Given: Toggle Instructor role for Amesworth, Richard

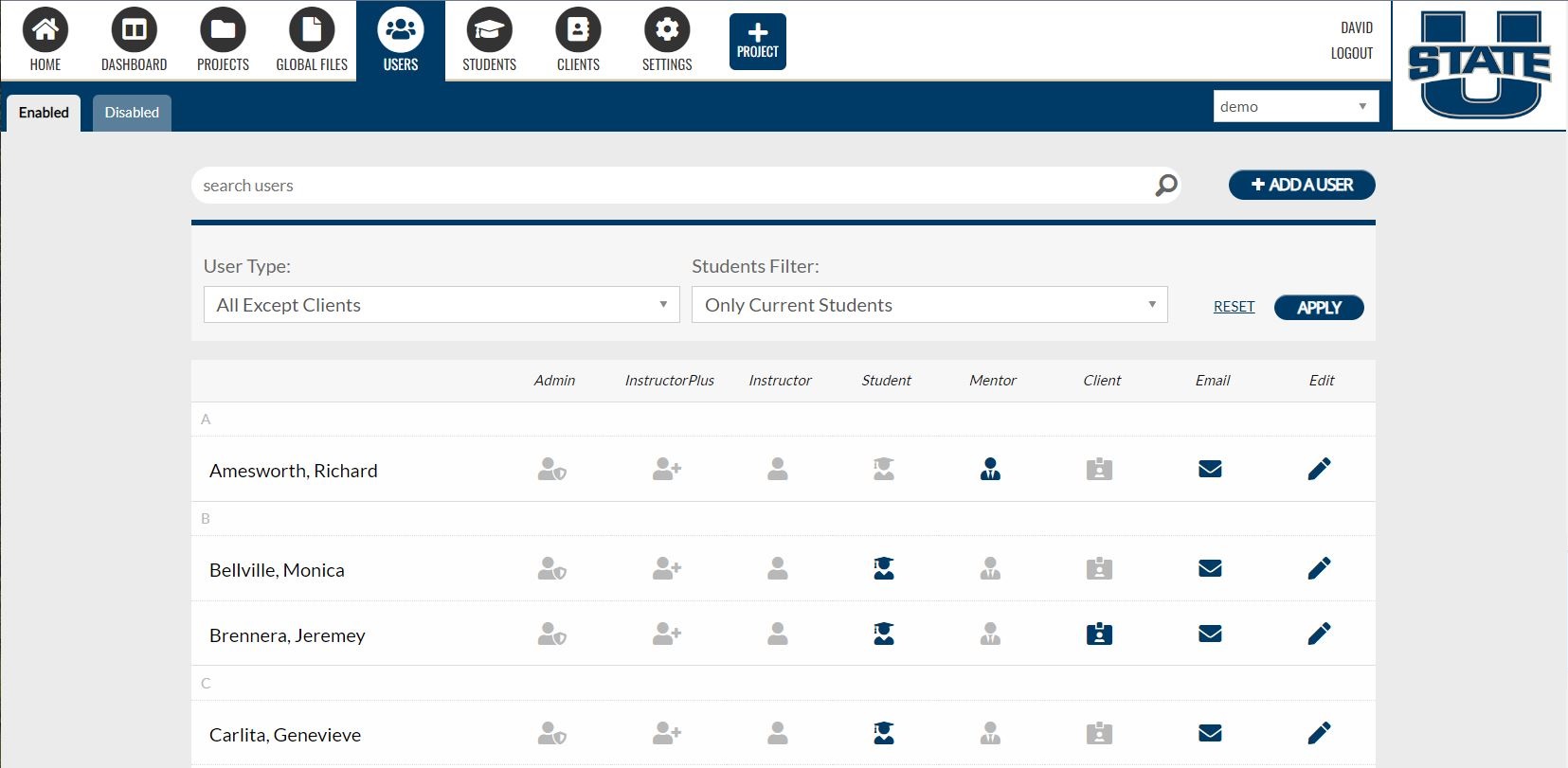Looking at the screenshot, I should point(778,469).
